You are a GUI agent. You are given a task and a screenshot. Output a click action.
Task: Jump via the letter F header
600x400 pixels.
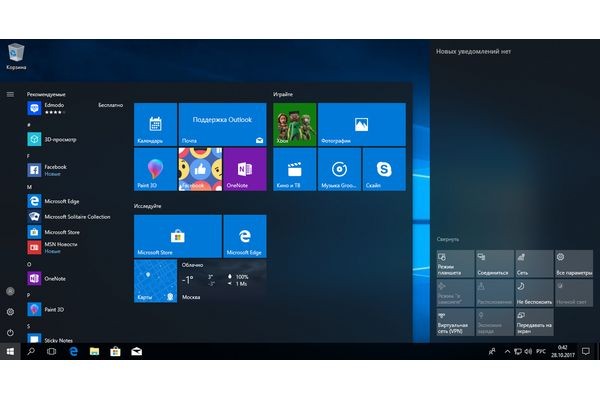tap(28, 156)
